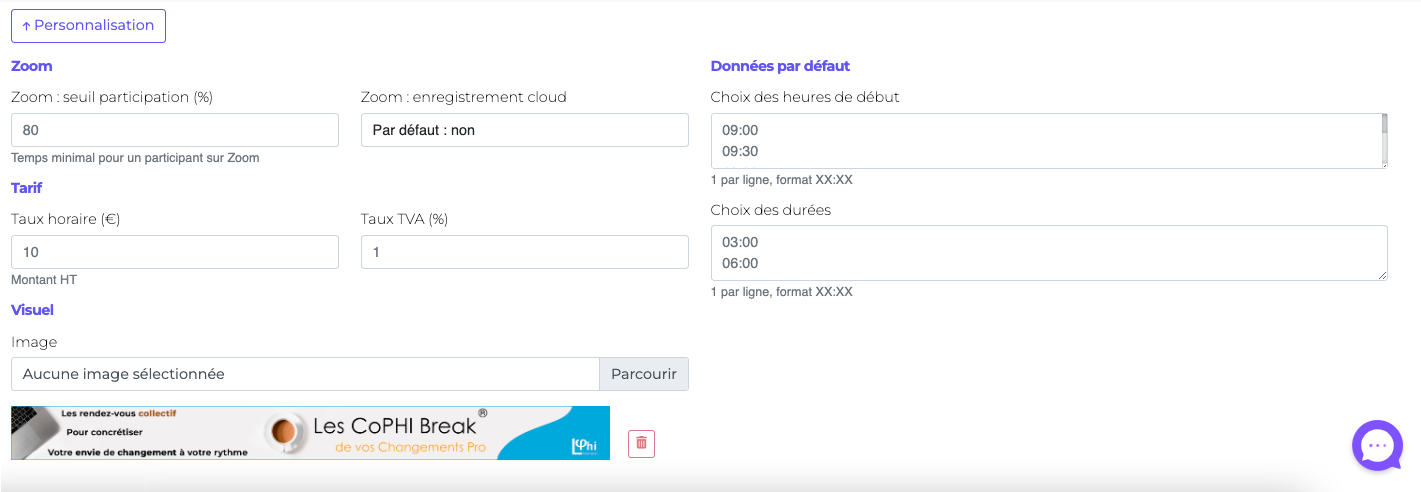1421x492 pixels.
Task: Open the purple chat bubble widget
Action: pyautogui.click(x=1377, y=445)
